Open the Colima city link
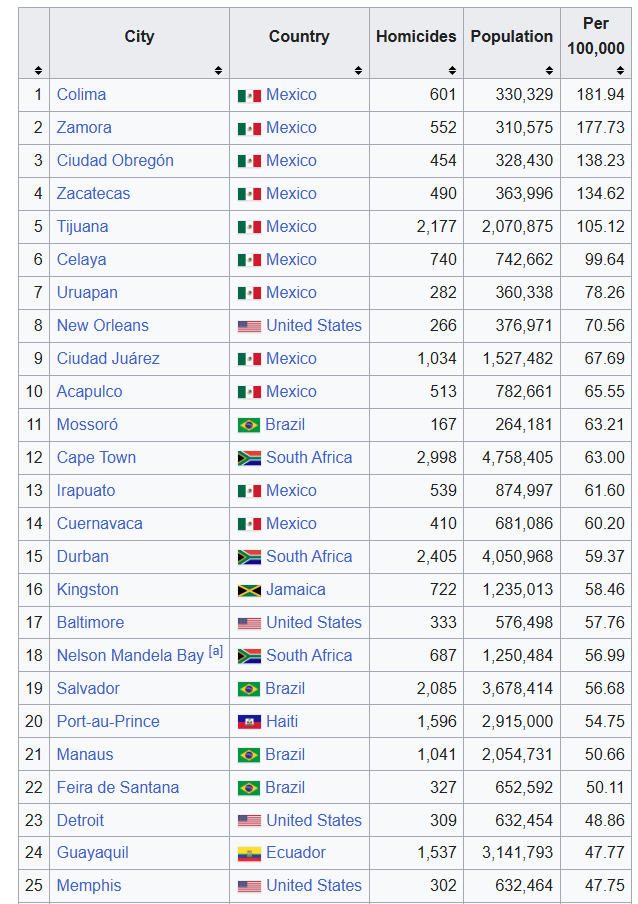Screen dimensions: 638x904 81,95
